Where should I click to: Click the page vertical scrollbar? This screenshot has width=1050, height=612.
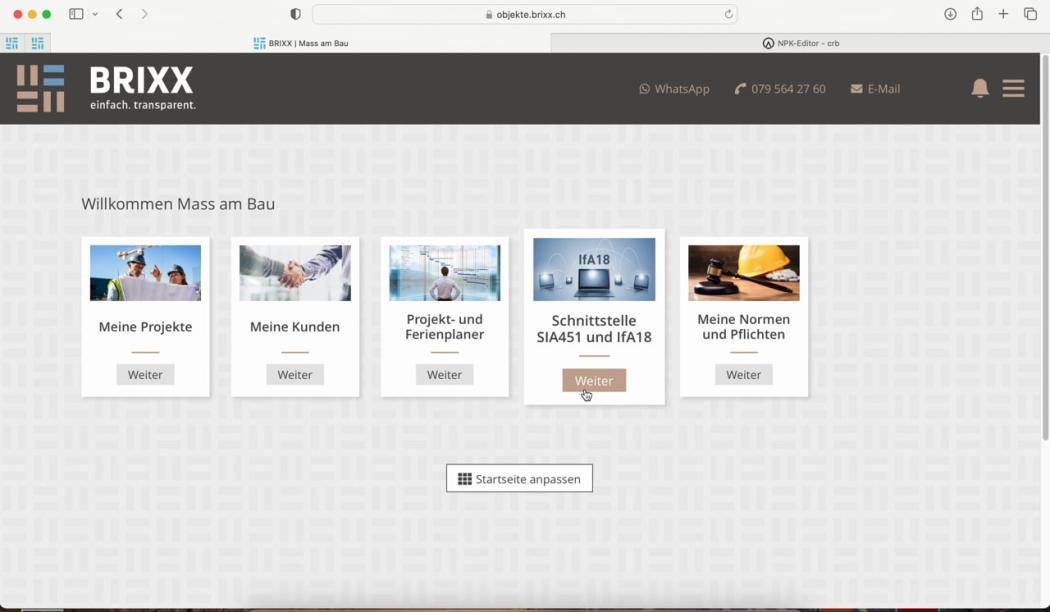(x=1045, y=248)
